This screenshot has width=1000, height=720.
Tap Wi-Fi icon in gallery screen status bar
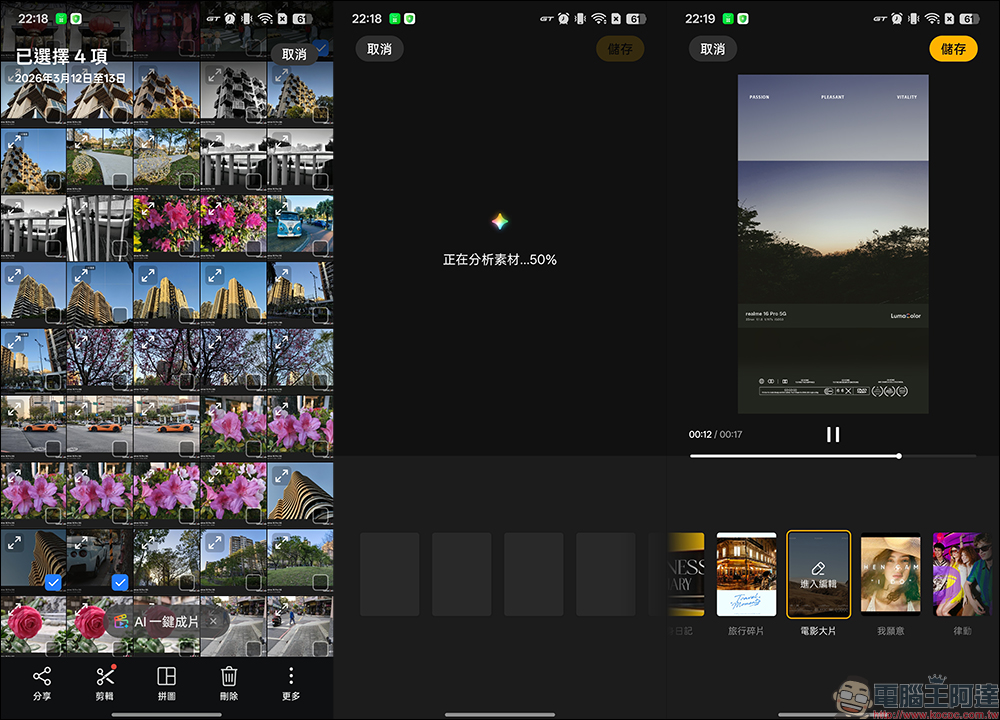point(265,18)
